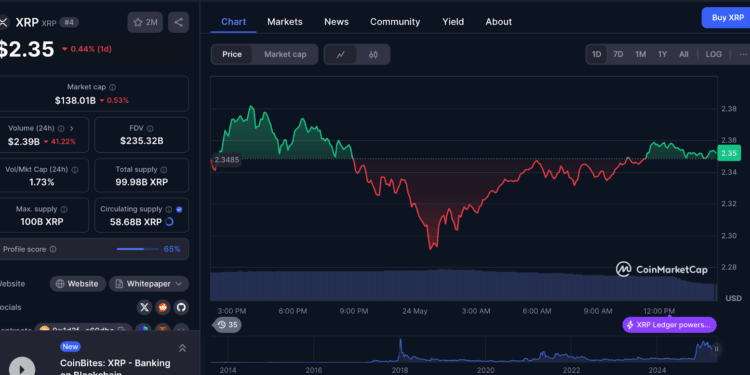
Task: Click Profile score info icon
Action: click(53, 249)
